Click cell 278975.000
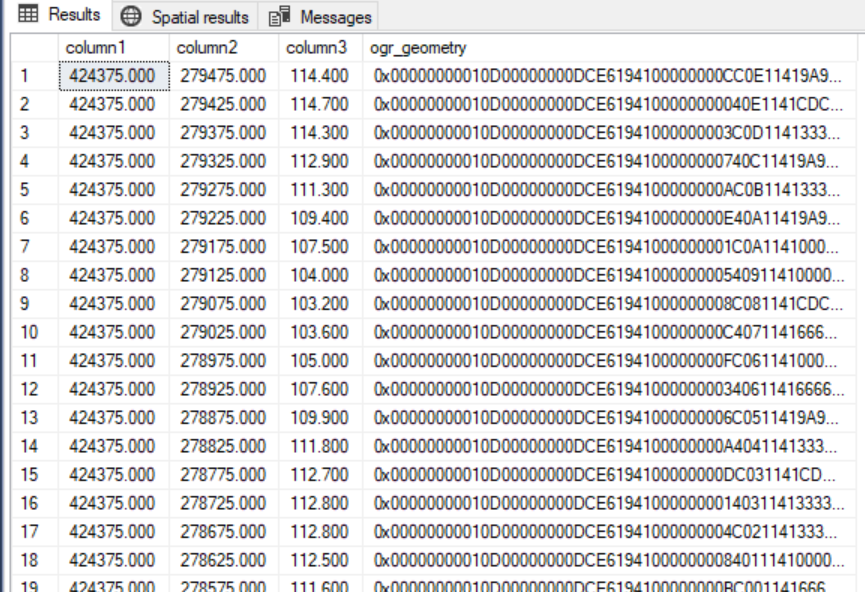865x592 pixels. [x=224, y=361]
